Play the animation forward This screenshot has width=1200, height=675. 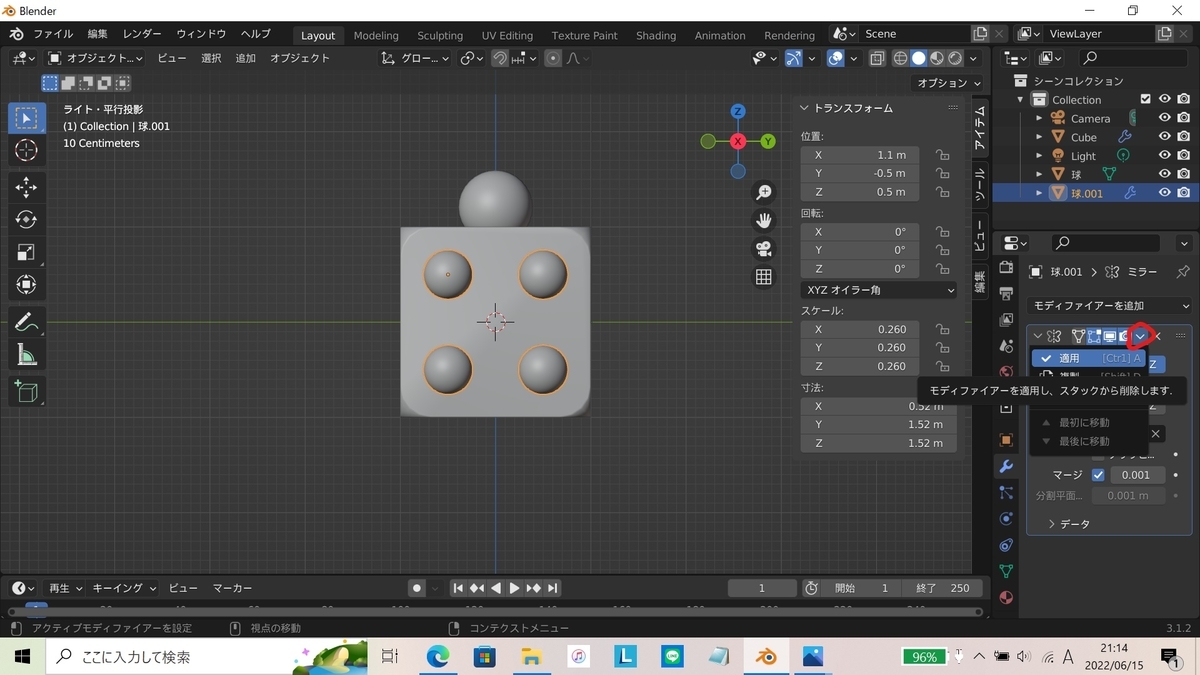coord(514,588)
